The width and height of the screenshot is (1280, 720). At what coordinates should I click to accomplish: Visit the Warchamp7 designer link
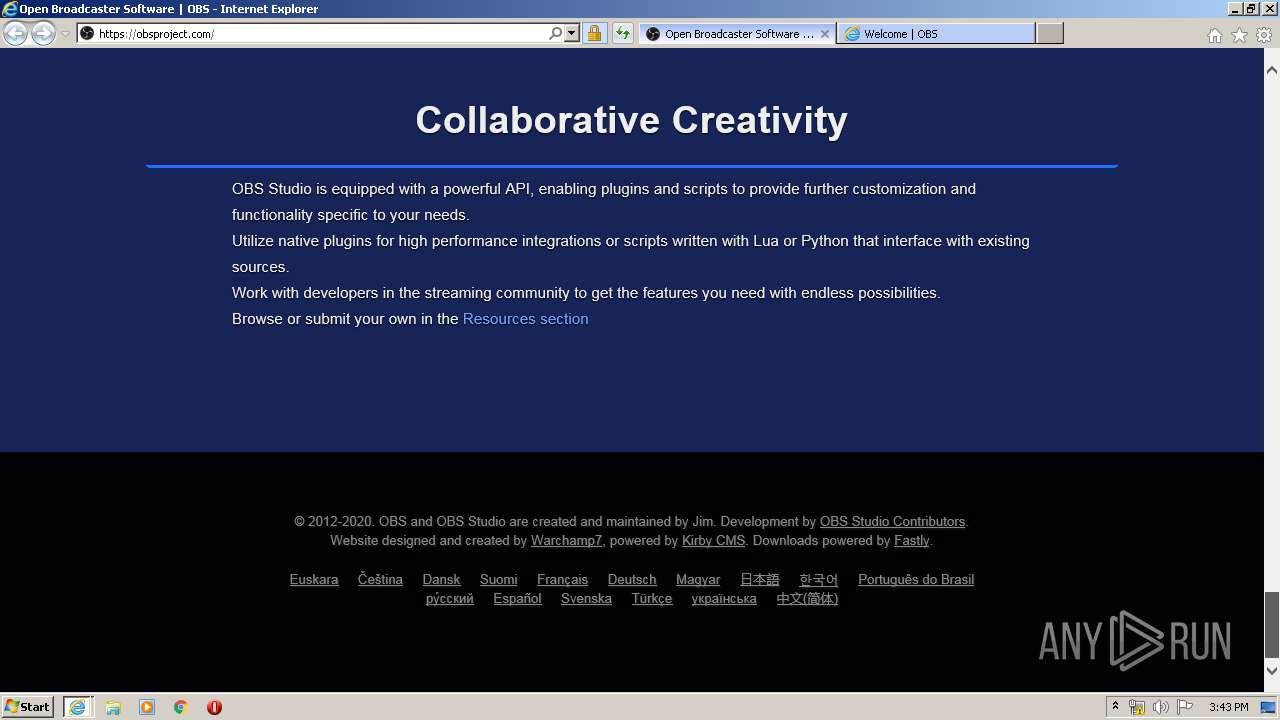point(566,541)
